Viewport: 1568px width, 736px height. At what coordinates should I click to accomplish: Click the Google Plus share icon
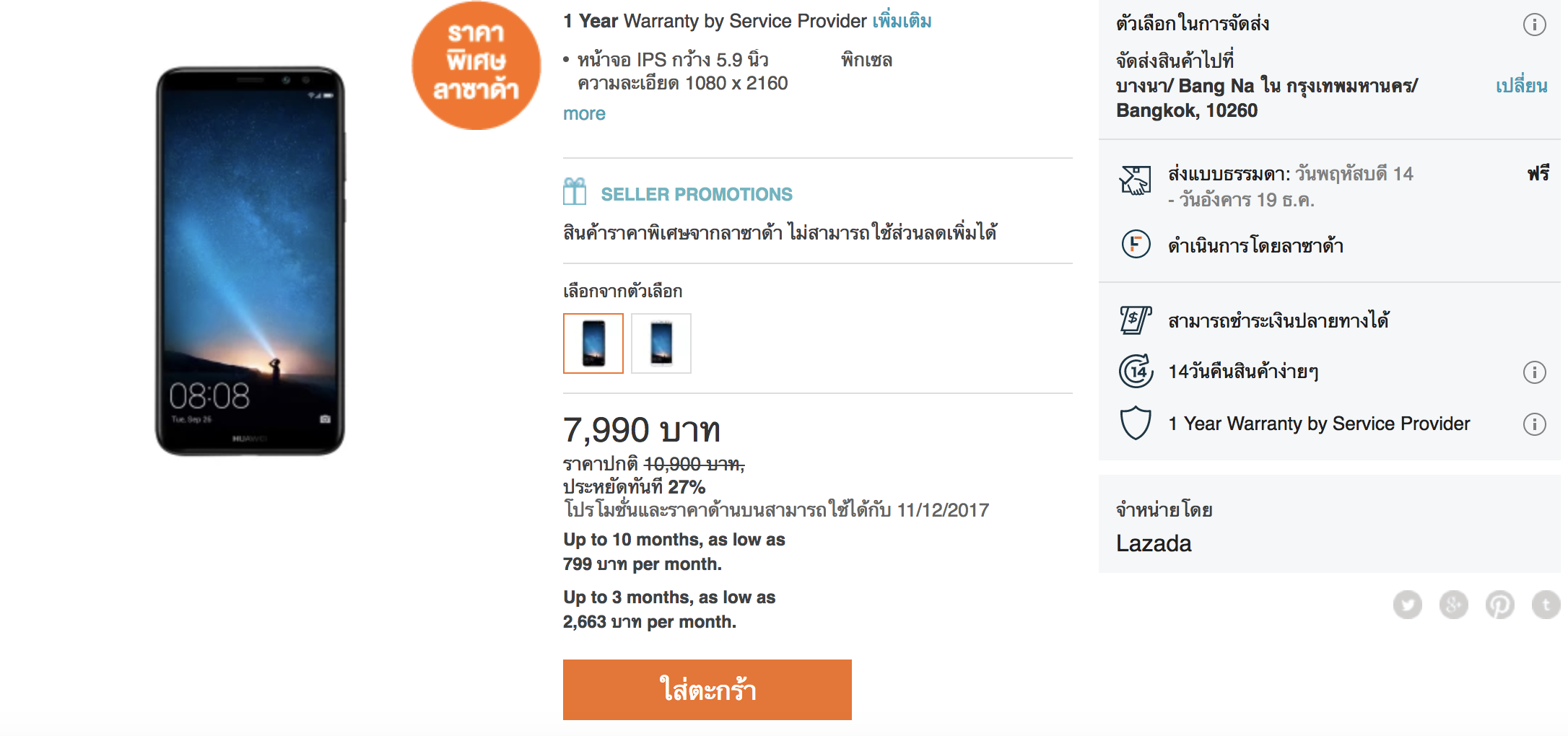click(1453, 605)
